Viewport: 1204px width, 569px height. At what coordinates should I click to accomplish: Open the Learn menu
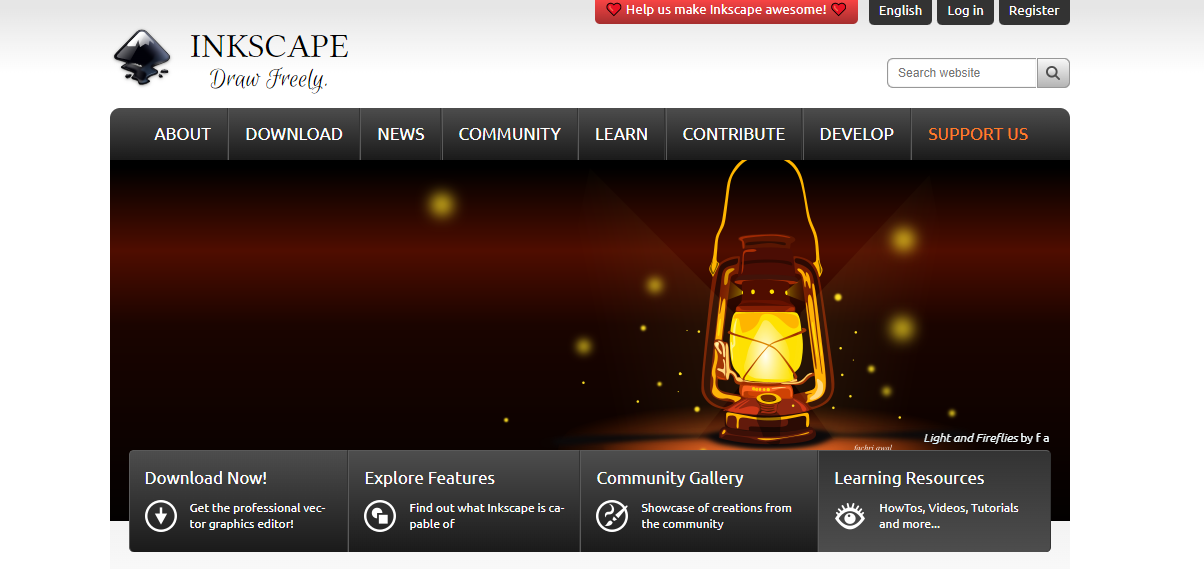621,134
